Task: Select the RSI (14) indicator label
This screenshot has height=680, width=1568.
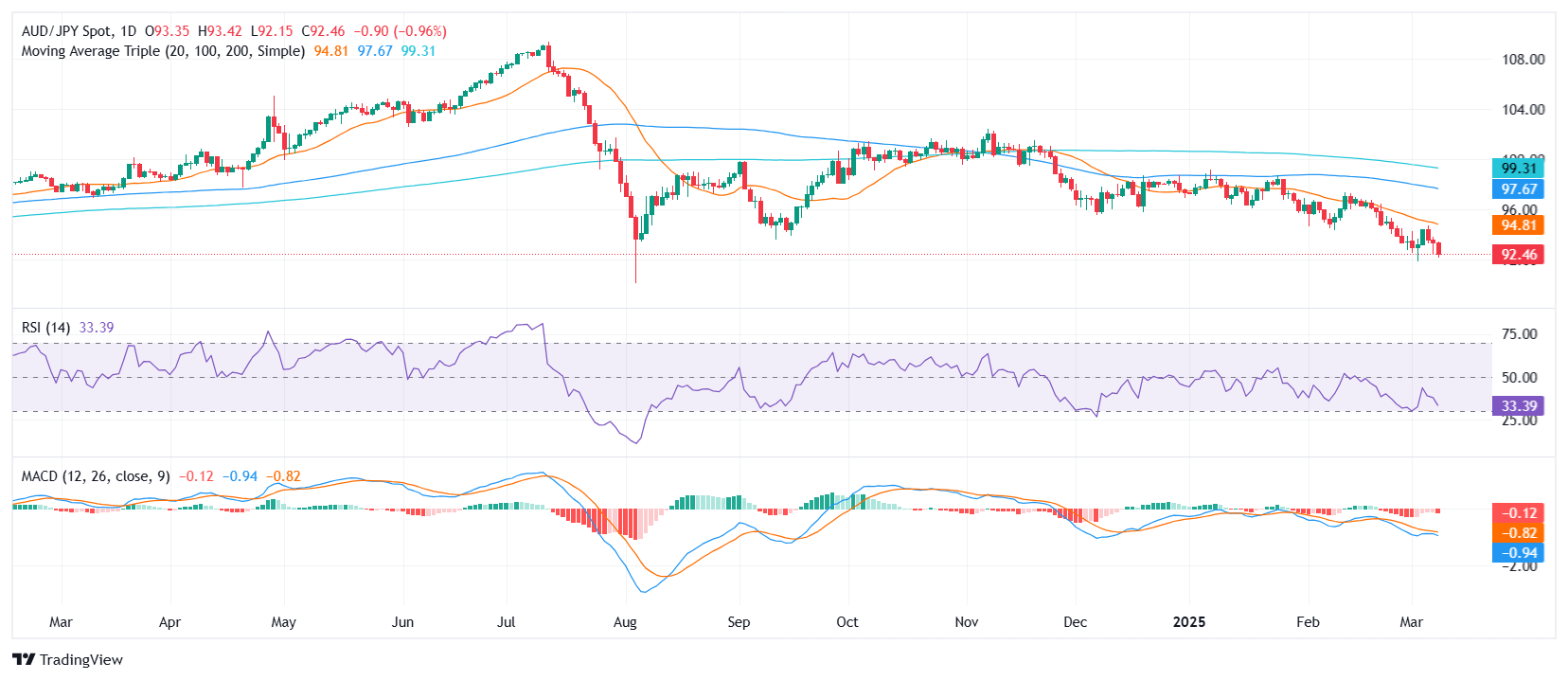Action: pos(45,328)
